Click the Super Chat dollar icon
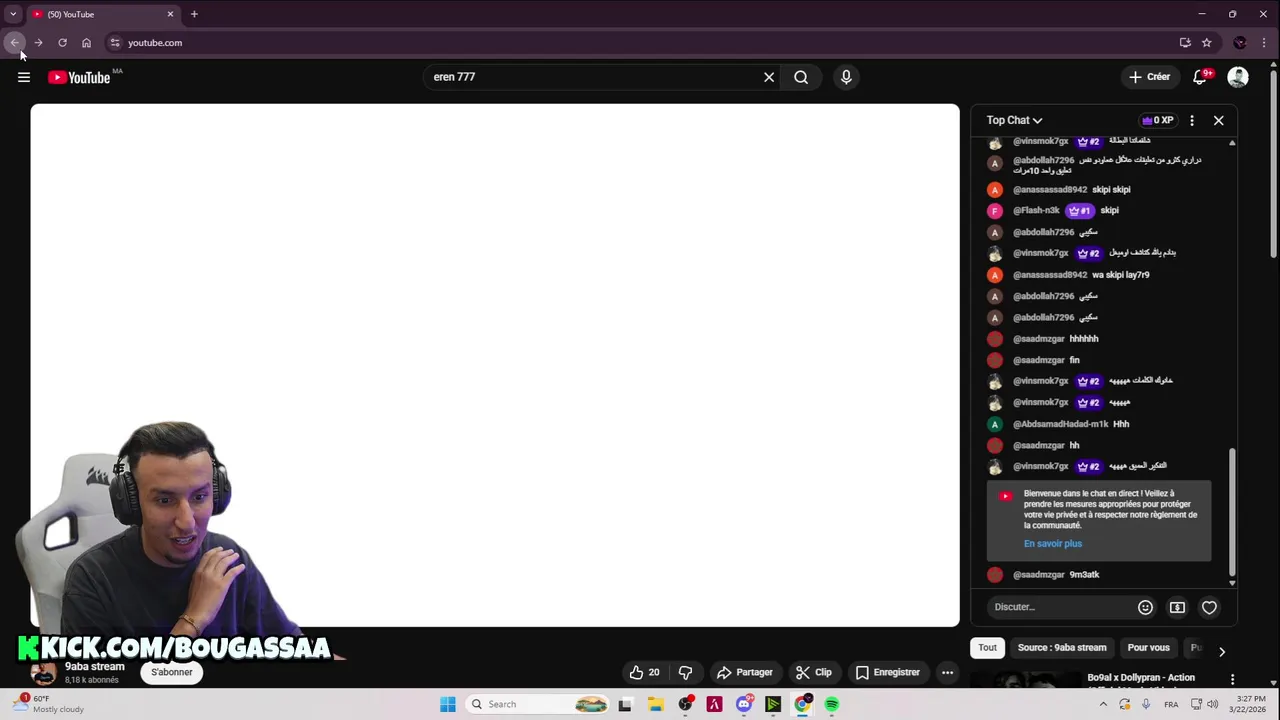Screen dimensions: 1280x720 click(x=1177, y=607)
